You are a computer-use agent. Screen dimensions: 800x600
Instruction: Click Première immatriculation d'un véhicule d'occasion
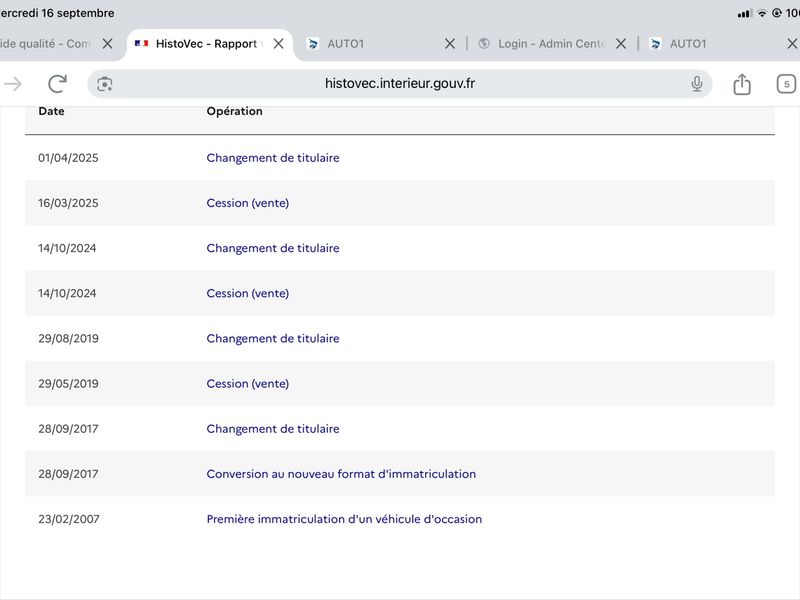344,519
